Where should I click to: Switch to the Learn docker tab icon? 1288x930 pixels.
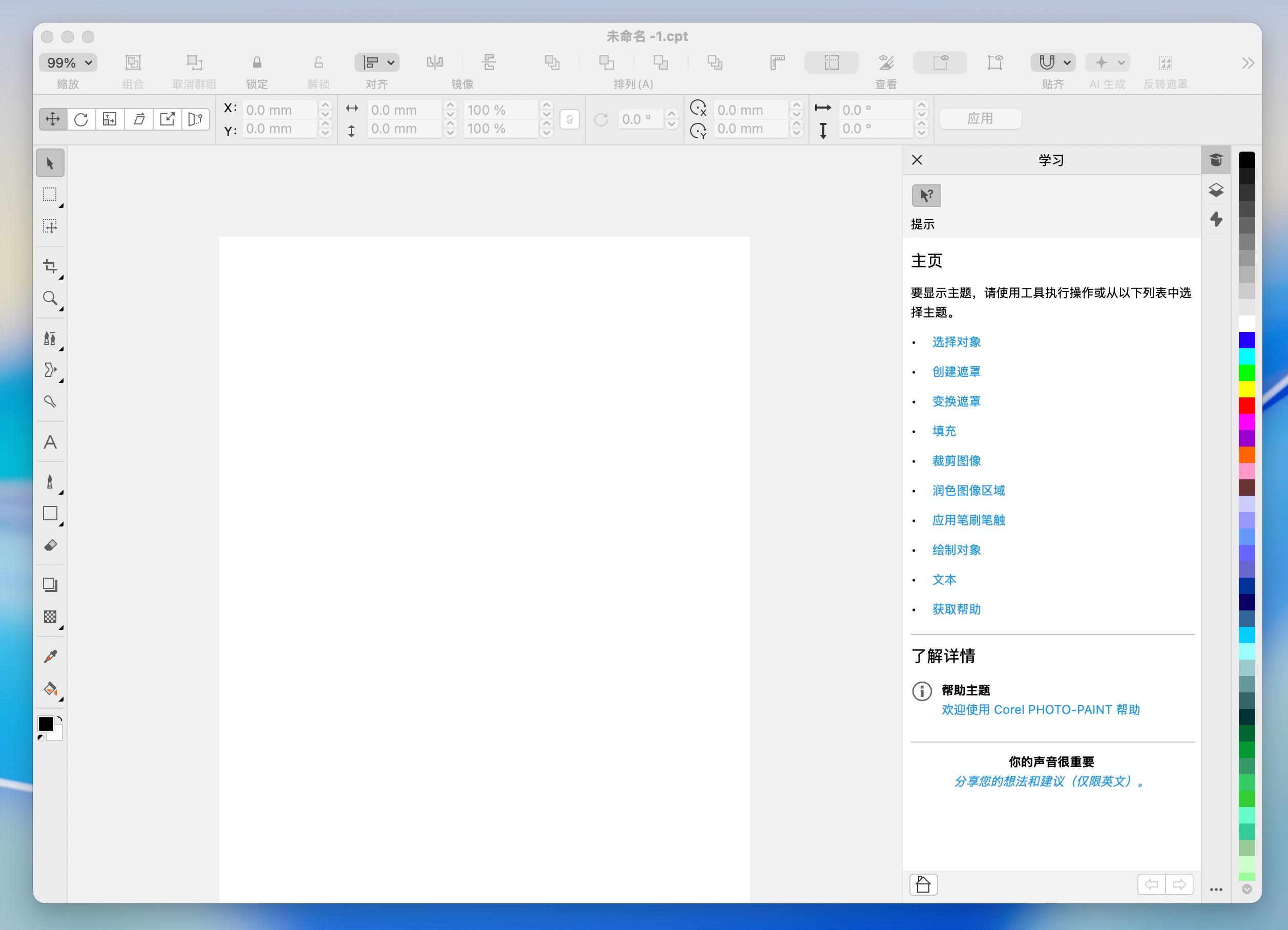pyautogui.click(x=1216, y=160)
